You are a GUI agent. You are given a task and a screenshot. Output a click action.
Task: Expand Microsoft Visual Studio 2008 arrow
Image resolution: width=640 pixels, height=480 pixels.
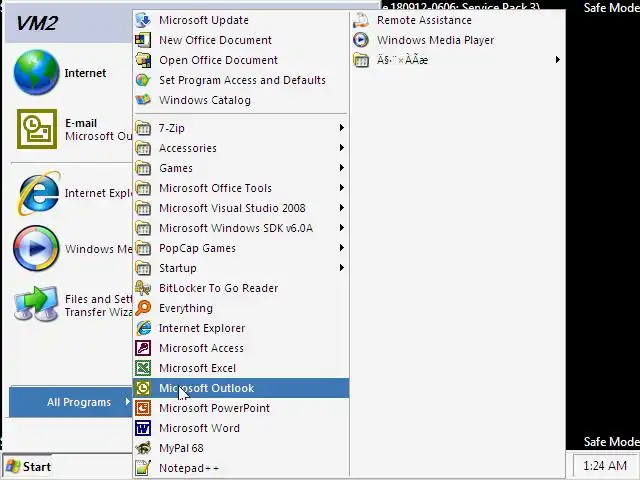click(342, 208)
